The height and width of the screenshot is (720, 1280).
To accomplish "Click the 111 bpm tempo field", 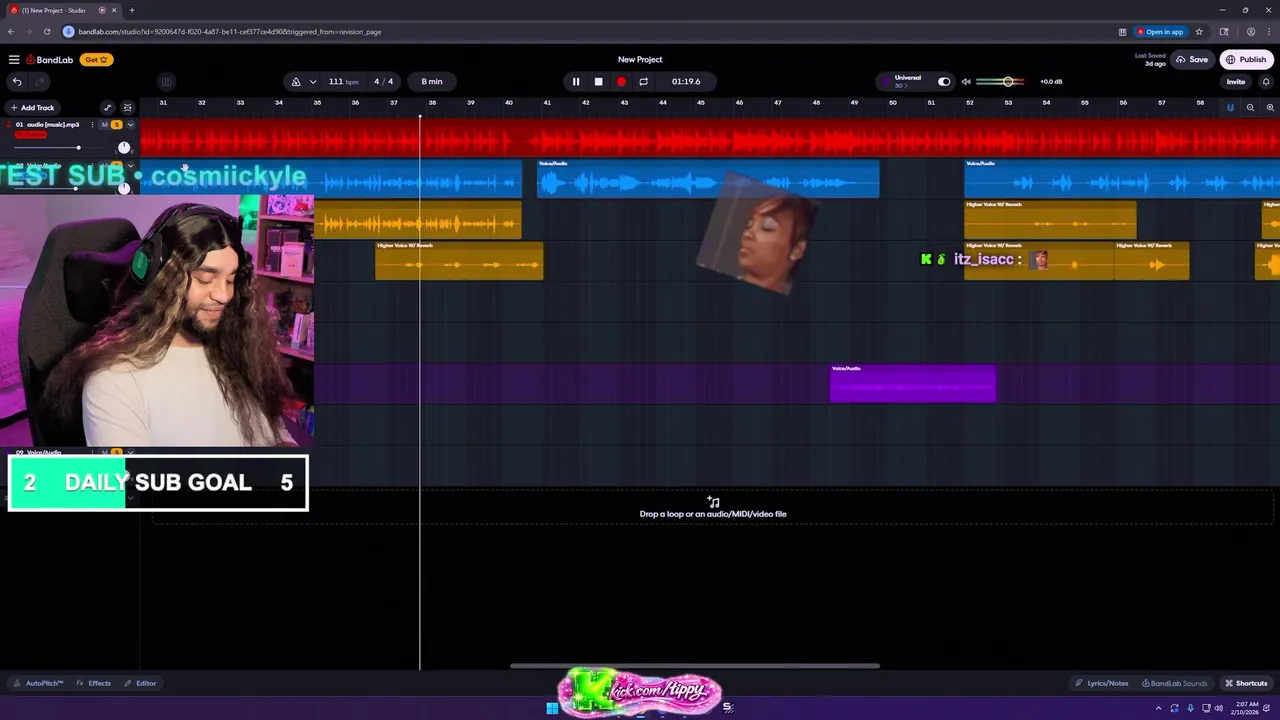I will (x=343, y=82).
